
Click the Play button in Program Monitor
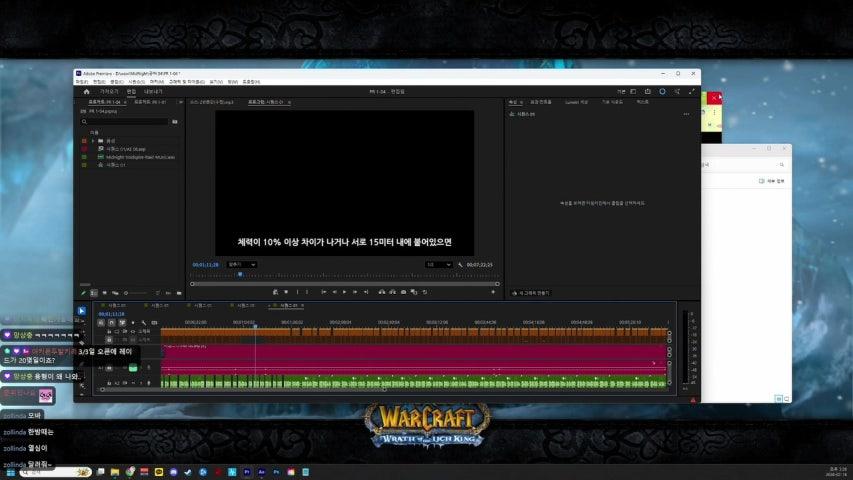pyautogui.click(x=344, y=292)
